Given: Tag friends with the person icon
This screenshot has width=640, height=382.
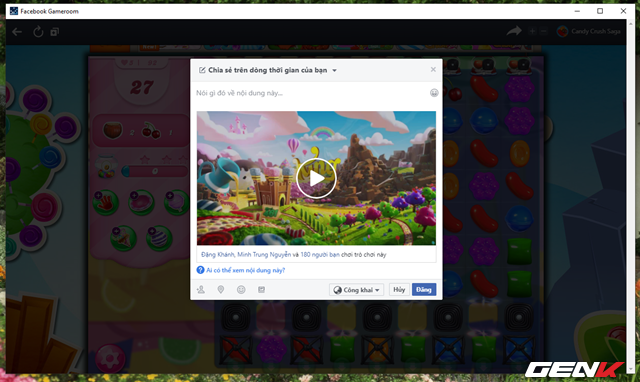Looking at the screenshot, I should (x=201, y=290).
